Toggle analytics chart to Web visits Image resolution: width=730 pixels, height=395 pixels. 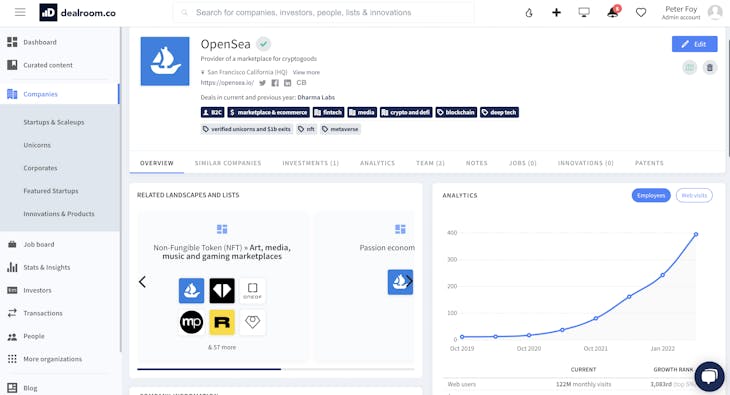click(x=694, y=196)
